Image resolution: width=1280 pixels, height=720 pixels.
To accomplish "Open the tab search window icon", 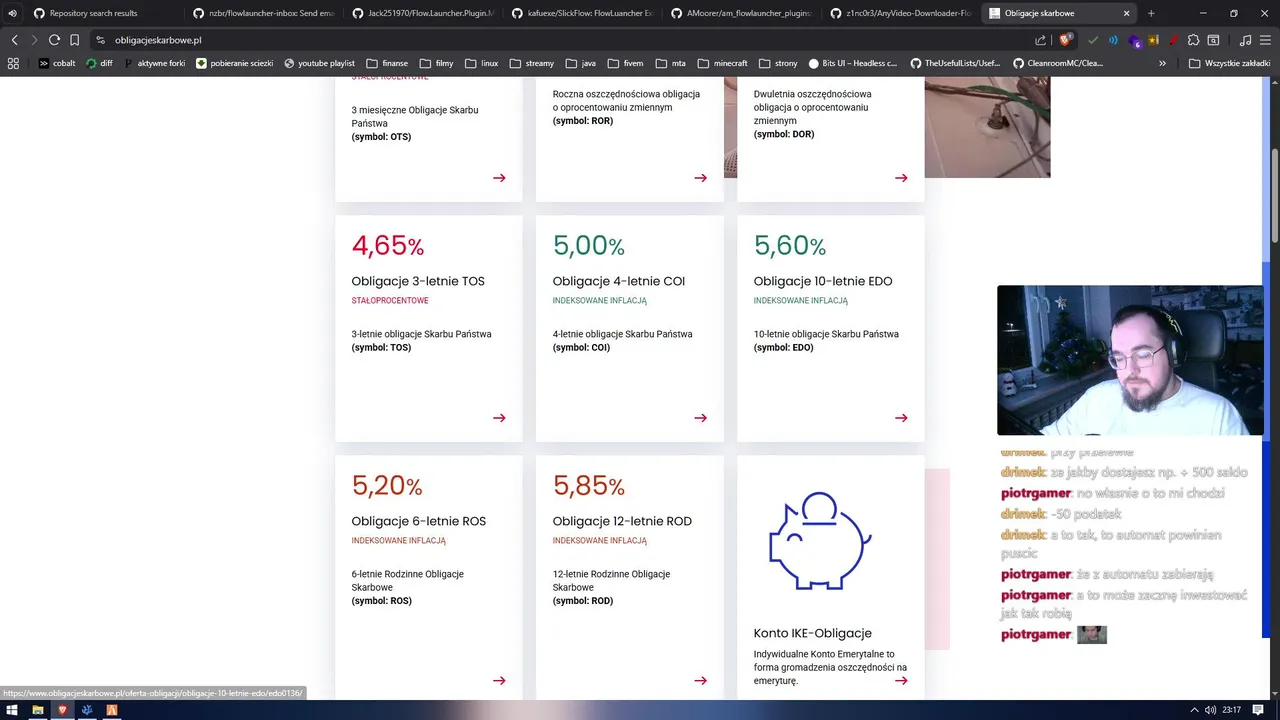I will (x=1214, y=40).
